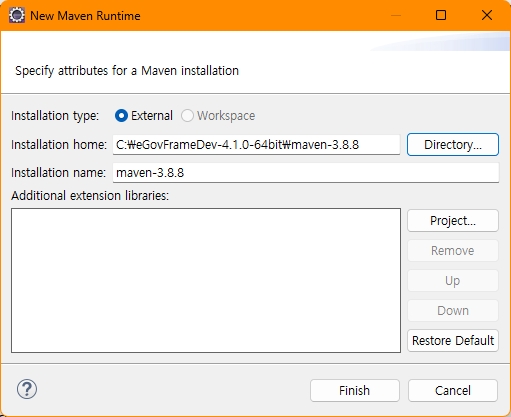Select the External installation type
Viewport: 511px width, 417px height.
coord(143,116)
